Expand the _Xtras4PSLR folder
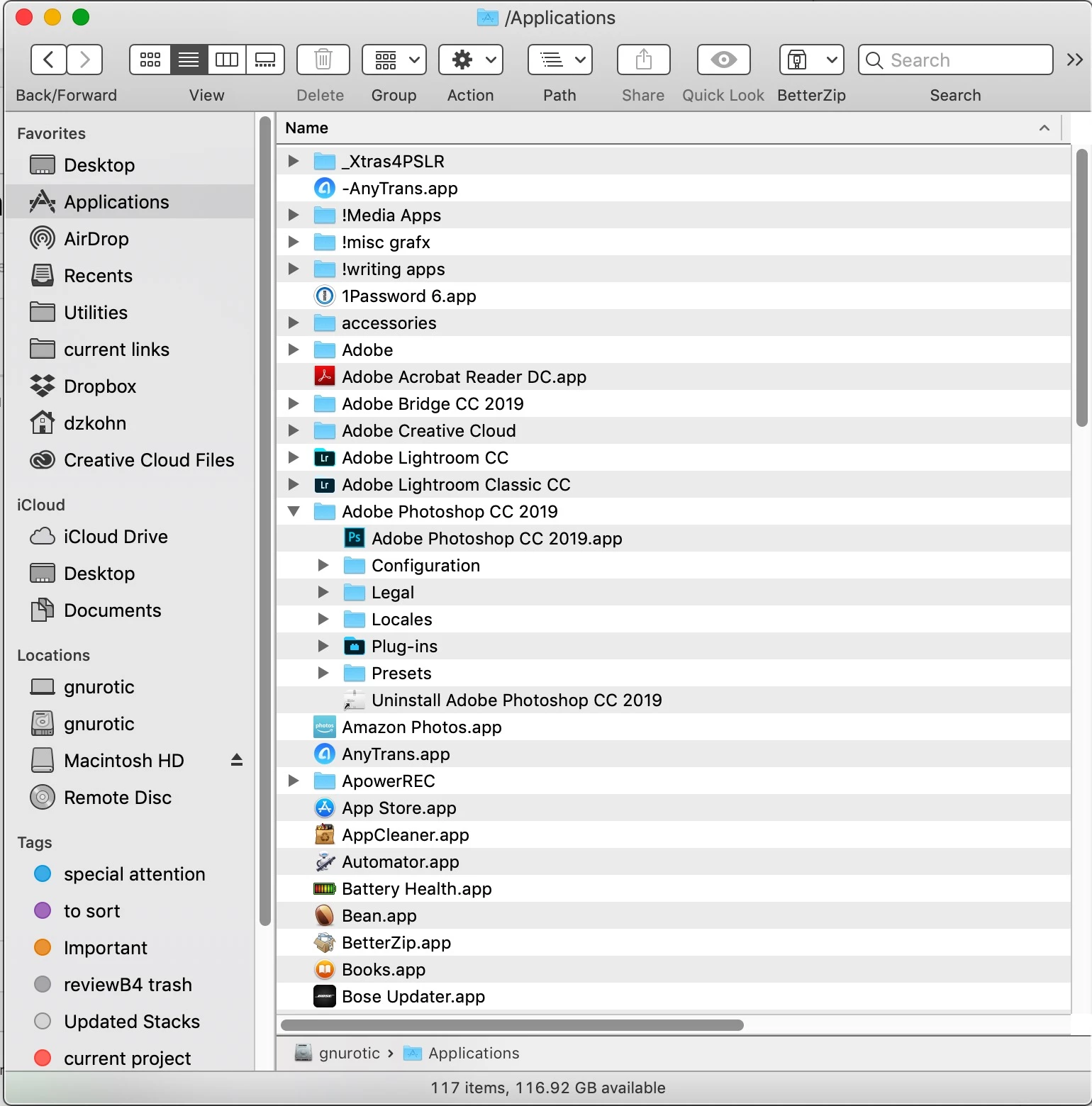Image resolution: width=1092 pixels, height=1106 pixels. tap(293, 161)
